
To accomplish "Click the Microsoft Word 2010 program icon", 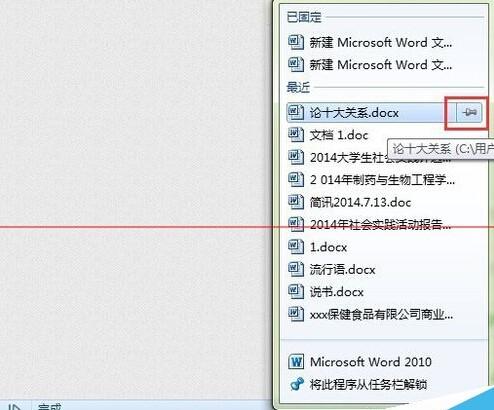I will 296,362.
